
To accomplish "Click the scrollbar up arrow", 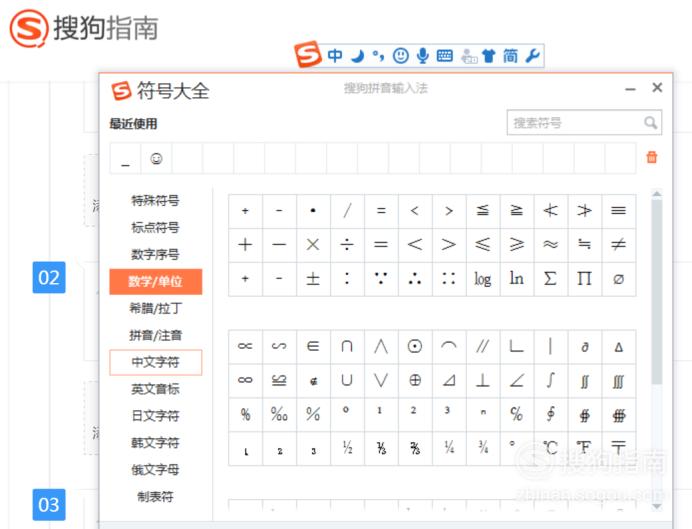I will pos(657,194).
